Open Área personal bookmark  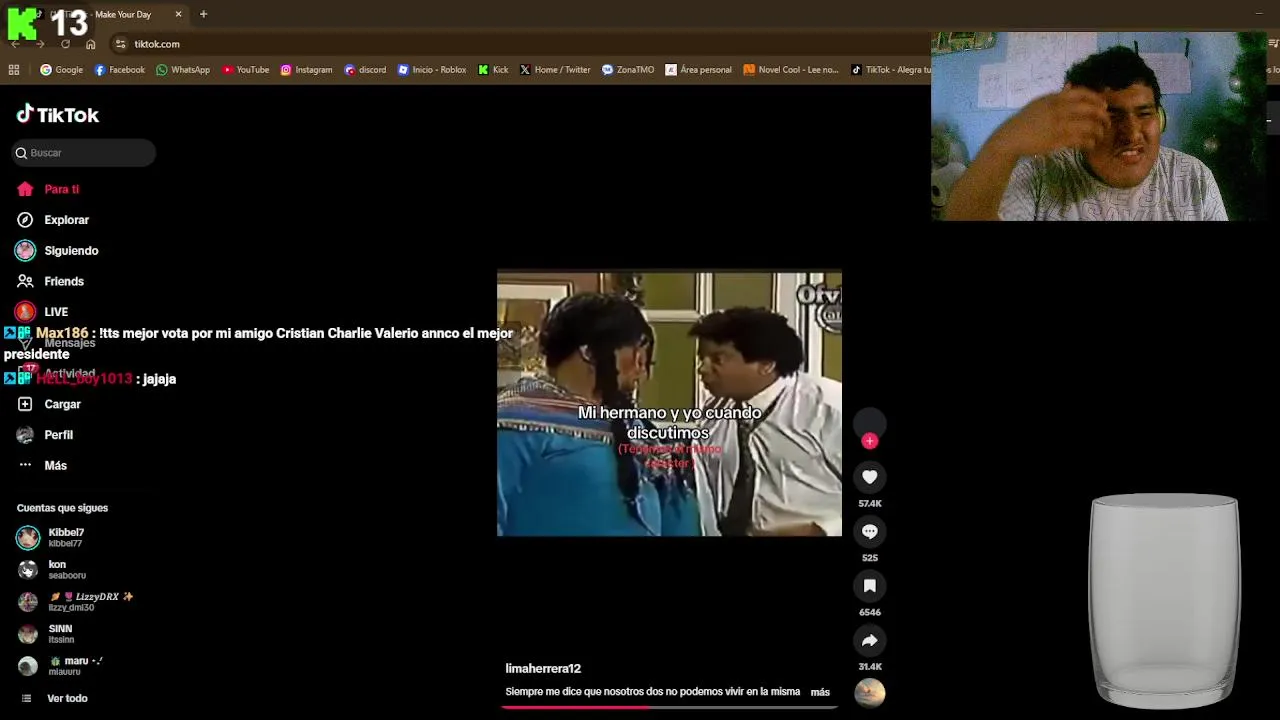tap(698, 70)
